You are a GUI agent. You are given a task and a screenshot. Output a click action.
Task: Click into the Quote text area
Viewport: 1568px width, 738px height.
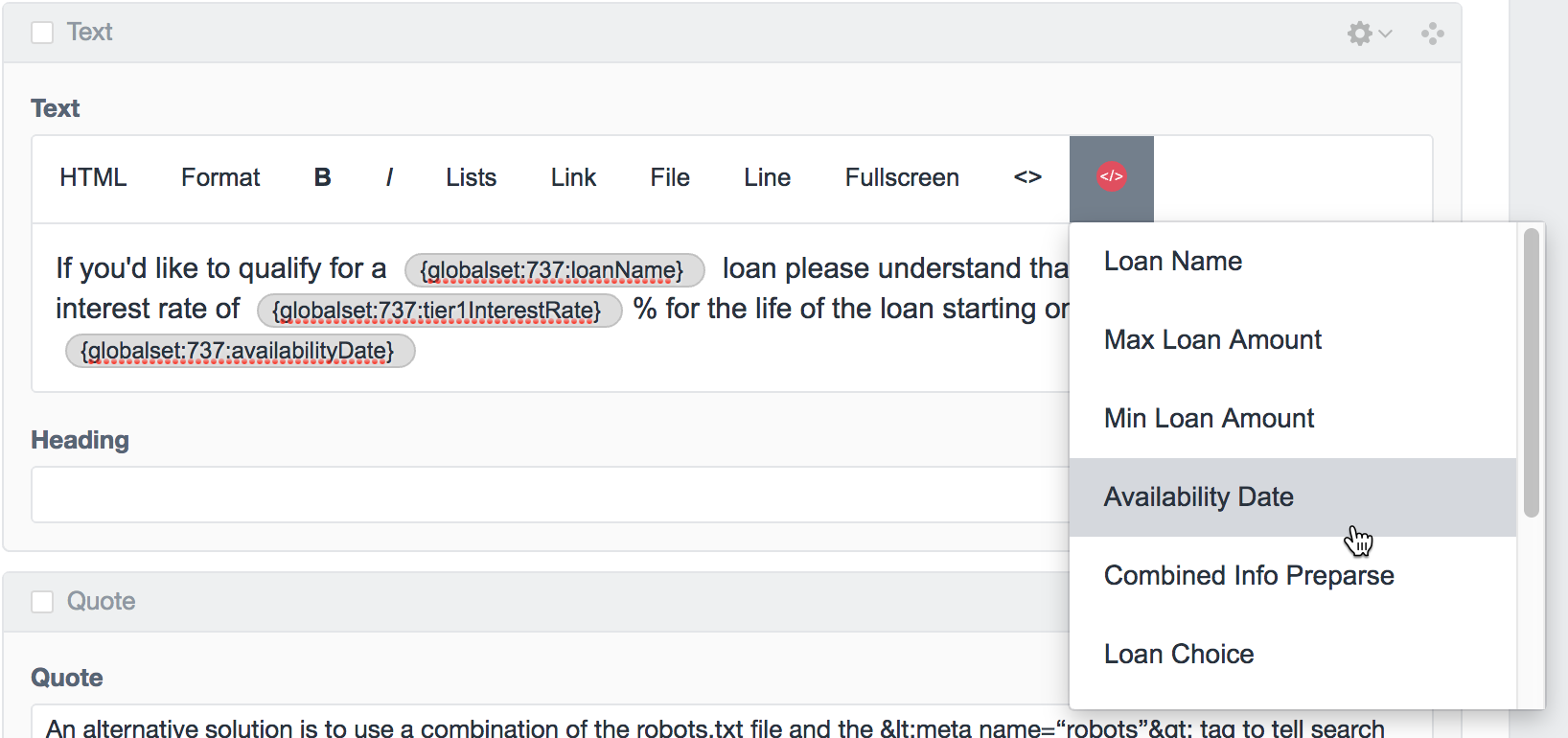[732, 723]
